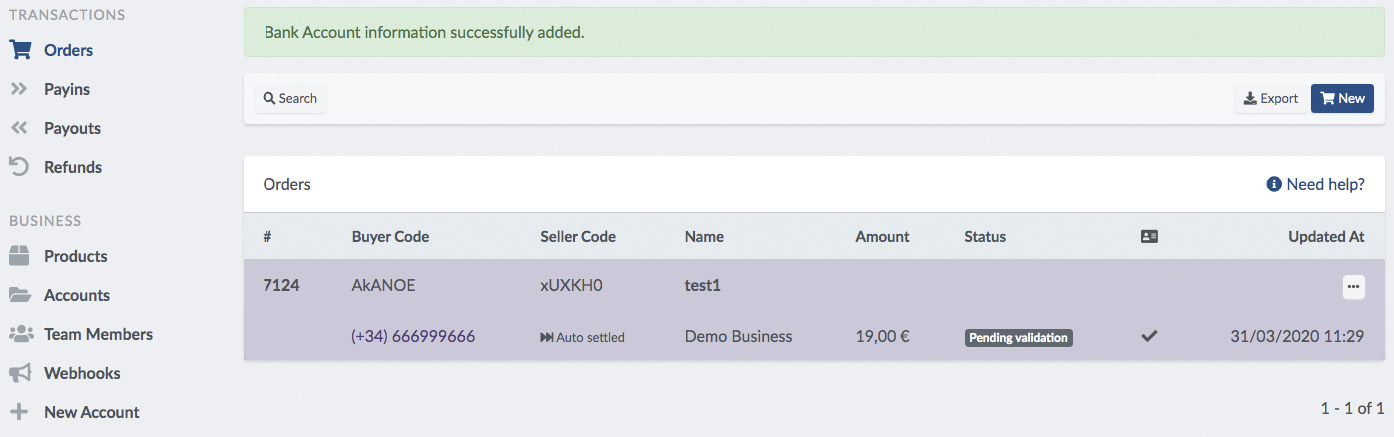Image resolution: width=1394 pixels, height=437 pixels.
Task: Click the Team Members people icon
Action: click(x=20, y=334)
